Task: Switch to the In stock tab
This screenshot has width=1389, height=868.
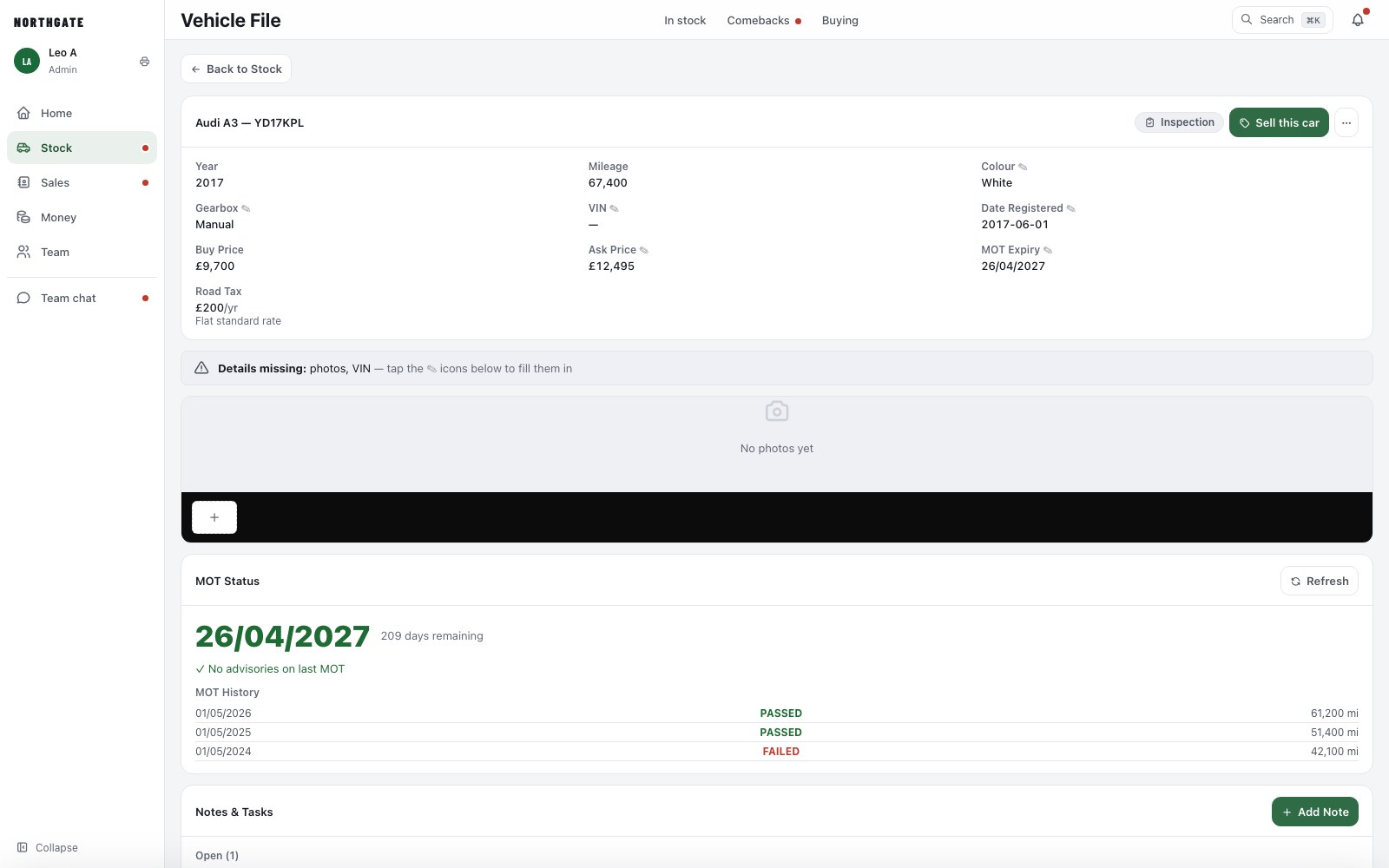Action: coord(685,20)
